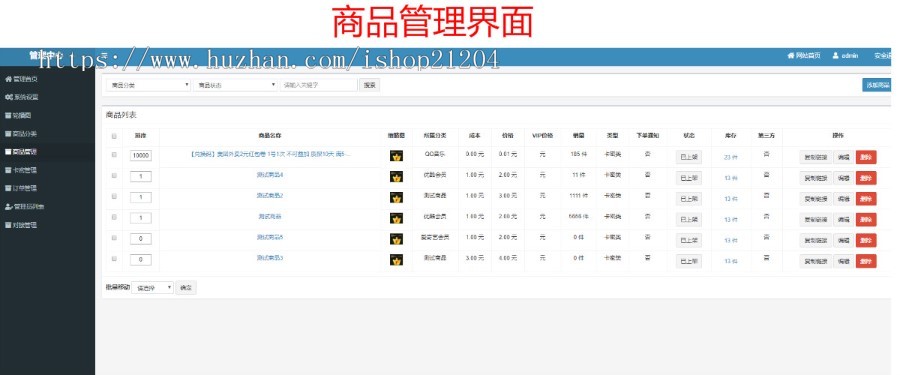Check the checkbox for the 6666 件 row
This screenshot has height=375, width=900.
[x=114, y=217]
